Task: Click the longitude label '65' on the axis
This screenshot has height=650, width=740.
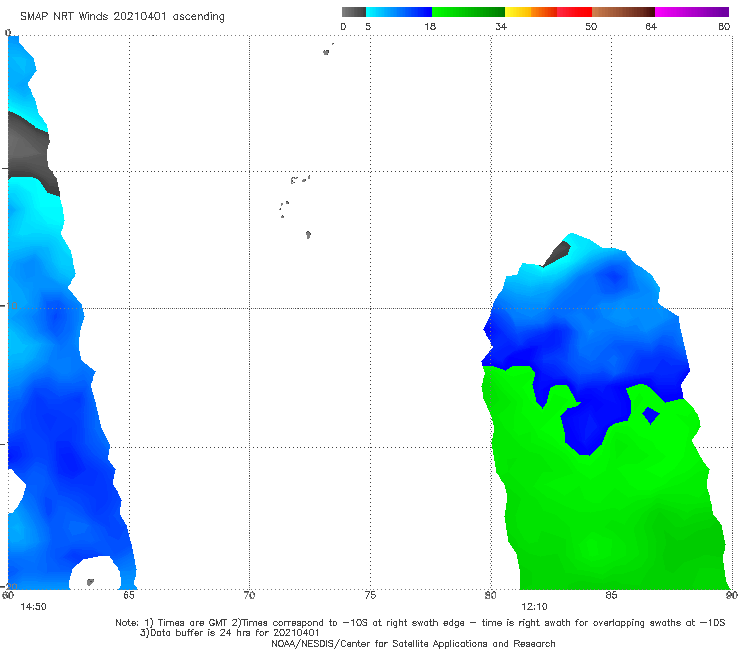Action: coord(129,595)
